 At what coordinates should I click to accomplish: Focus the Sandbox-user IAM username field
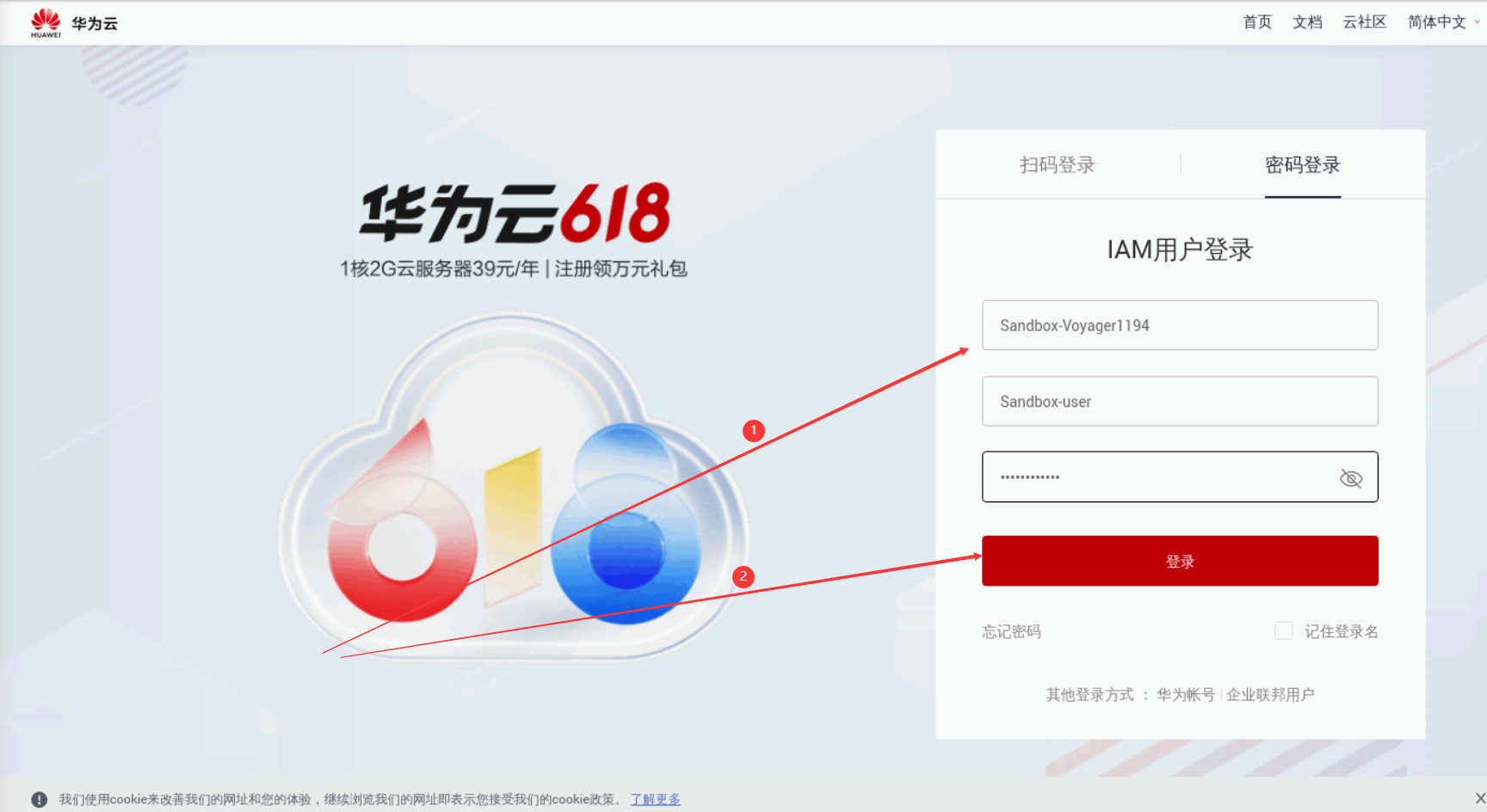click(x=1180, y=401)
